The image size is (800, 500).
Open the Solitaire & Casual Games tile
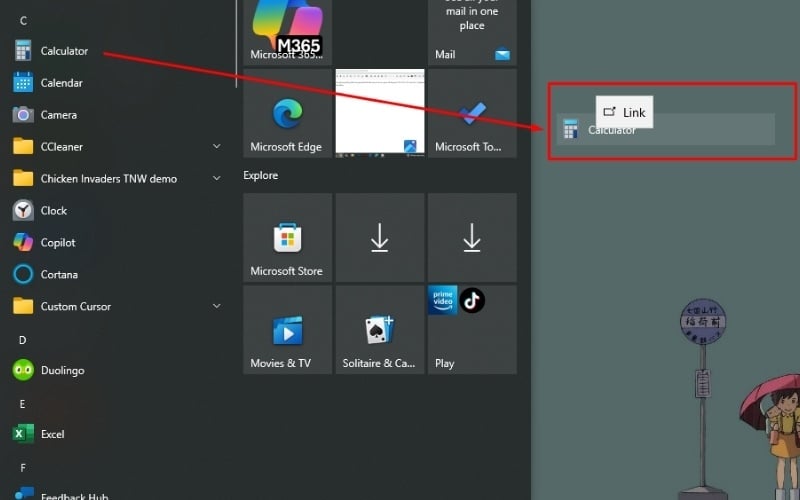coord(380,330)
